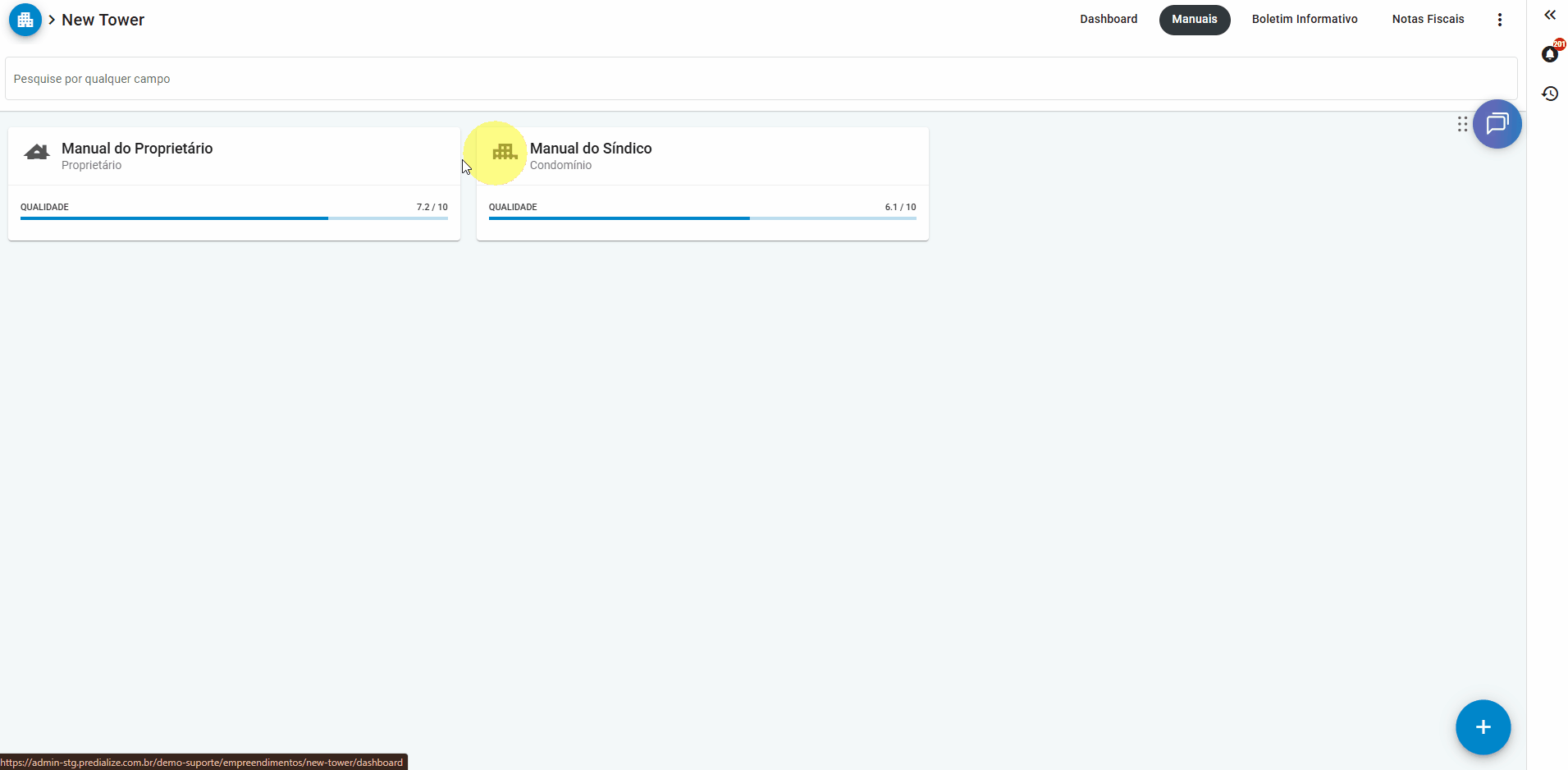Click the house icon on Manual do Proprietário

37,153
